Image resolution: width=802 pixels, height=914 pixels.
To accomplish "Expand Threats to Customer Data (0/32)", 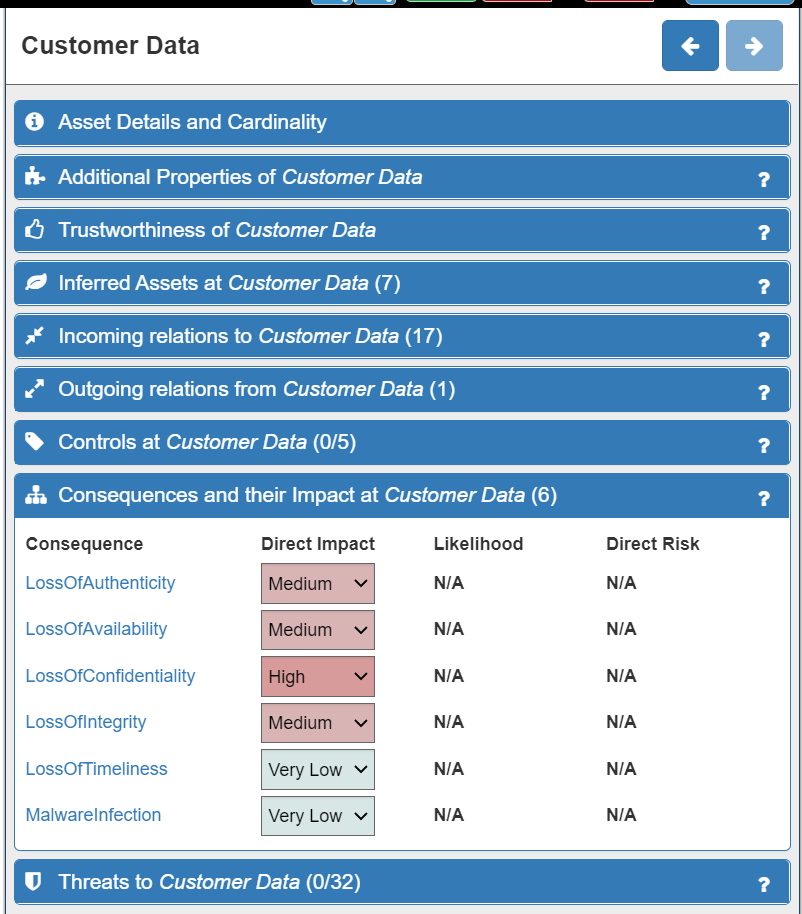I will pos(402,882).
